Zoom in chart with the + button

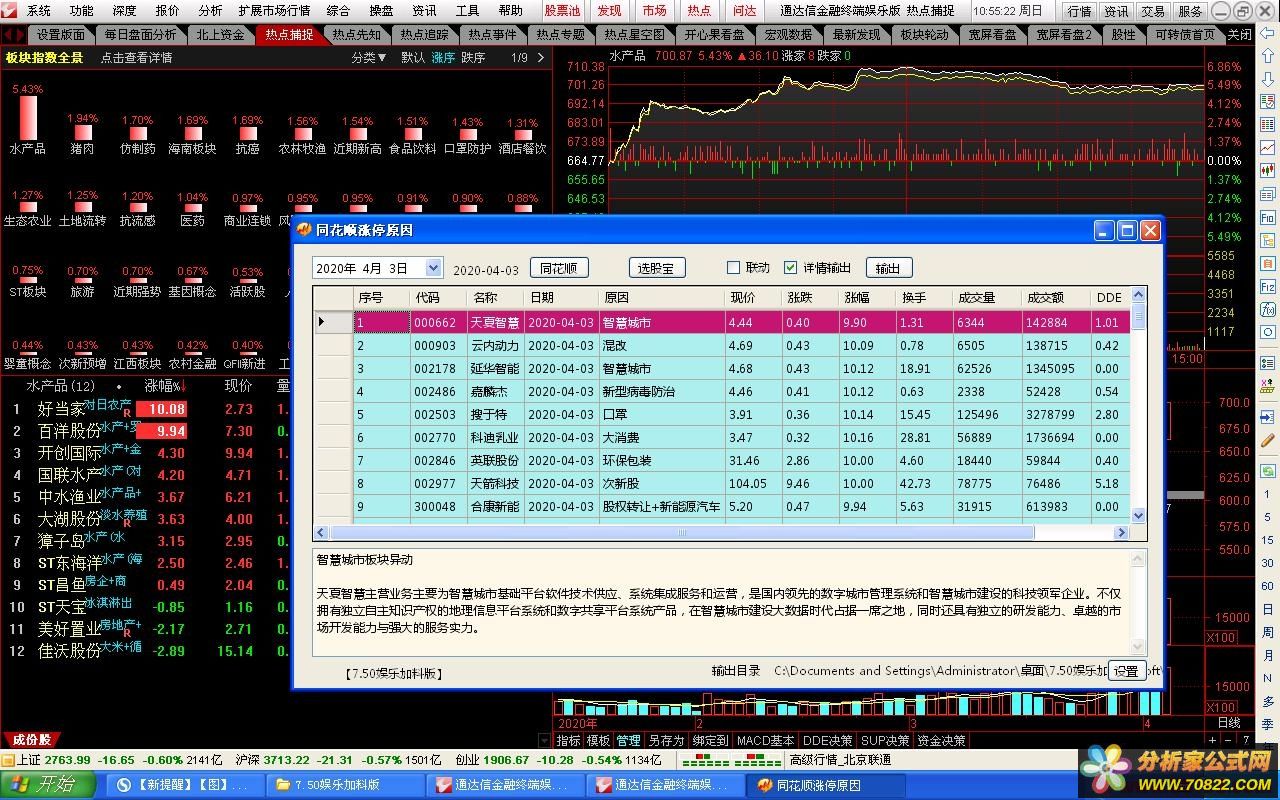[x=1212, y=740]
